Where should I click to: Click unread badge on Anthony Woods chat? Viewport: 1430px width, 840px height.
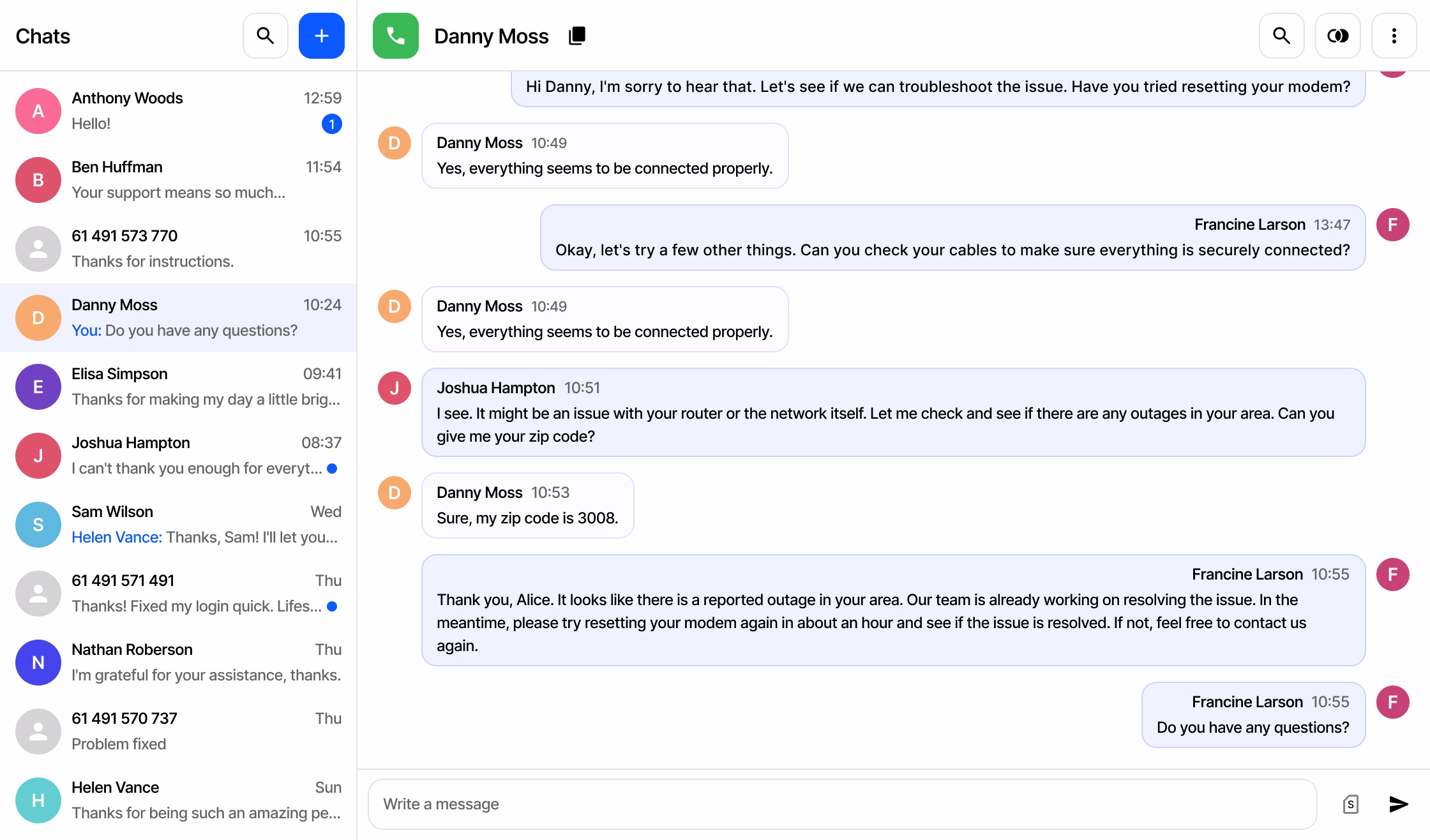(x=332, y=124)
